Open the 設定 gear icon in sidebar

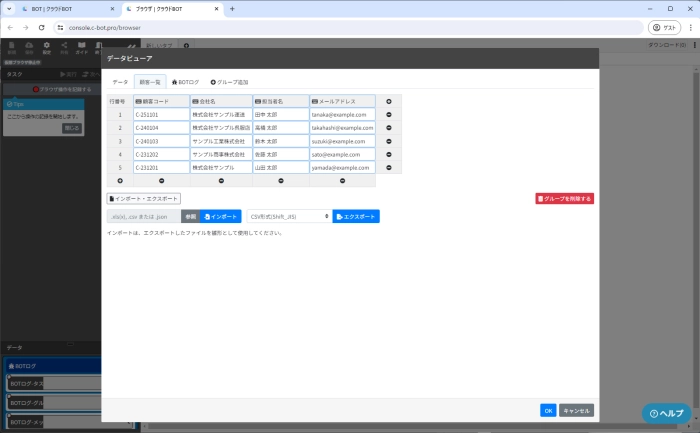point(46,46)
